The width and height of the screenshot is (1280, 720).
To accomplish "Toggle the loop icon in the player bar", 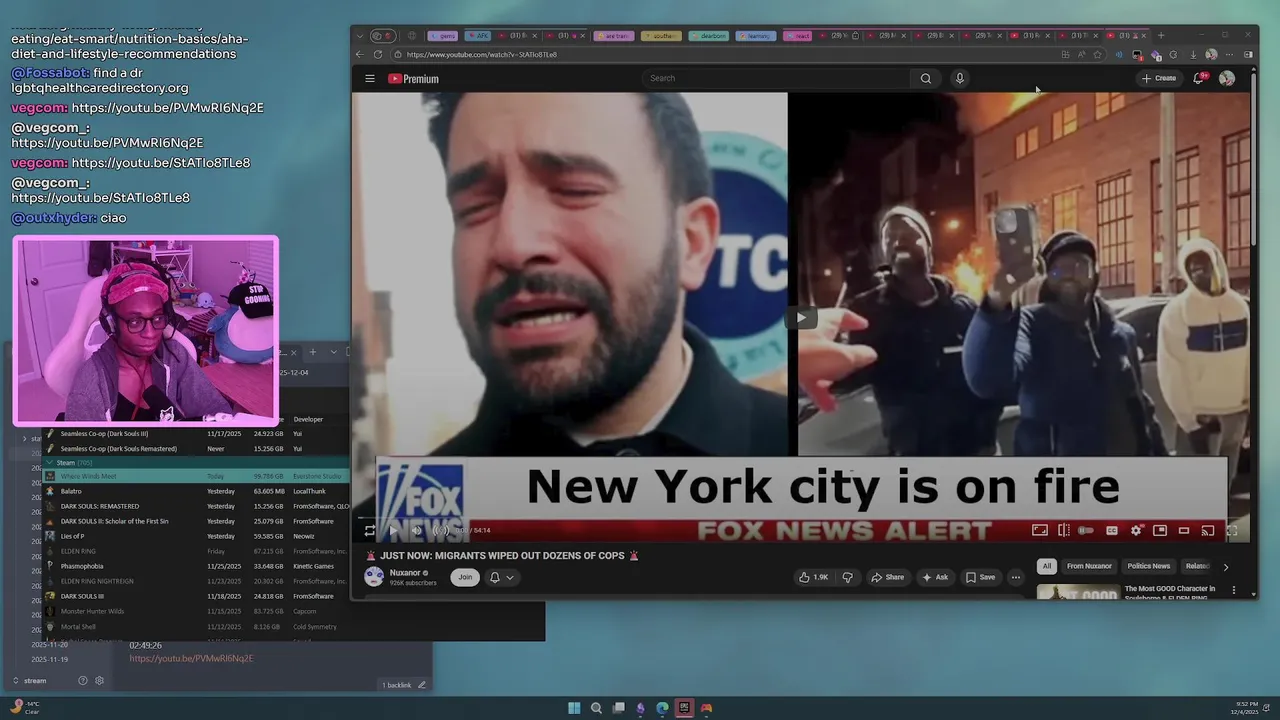I will 370,530.
